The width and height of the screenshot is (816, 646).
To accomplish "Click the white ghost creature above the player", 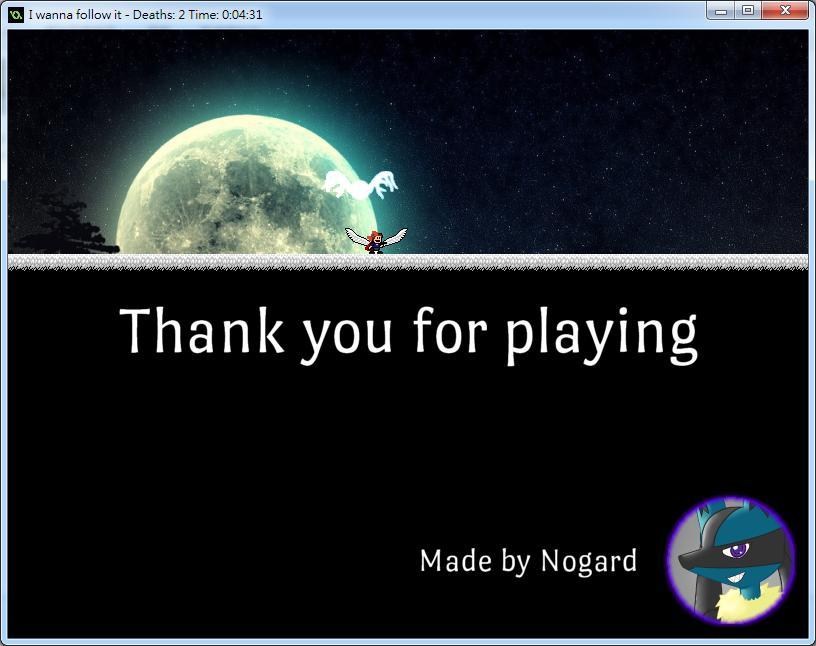I will (360, 184).
